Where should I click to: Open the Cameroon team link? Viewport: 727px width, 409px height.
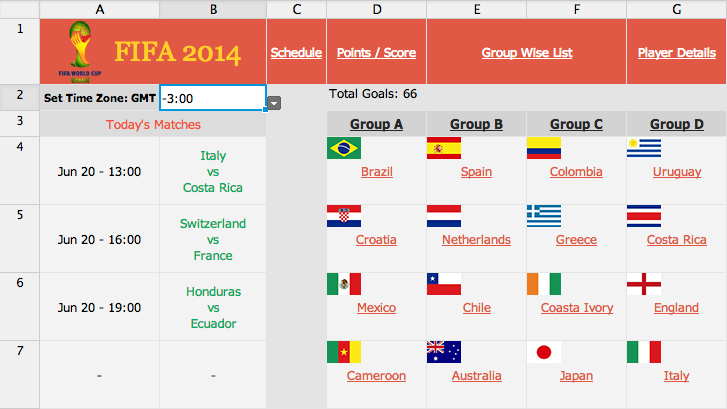[x=376, y=376]
